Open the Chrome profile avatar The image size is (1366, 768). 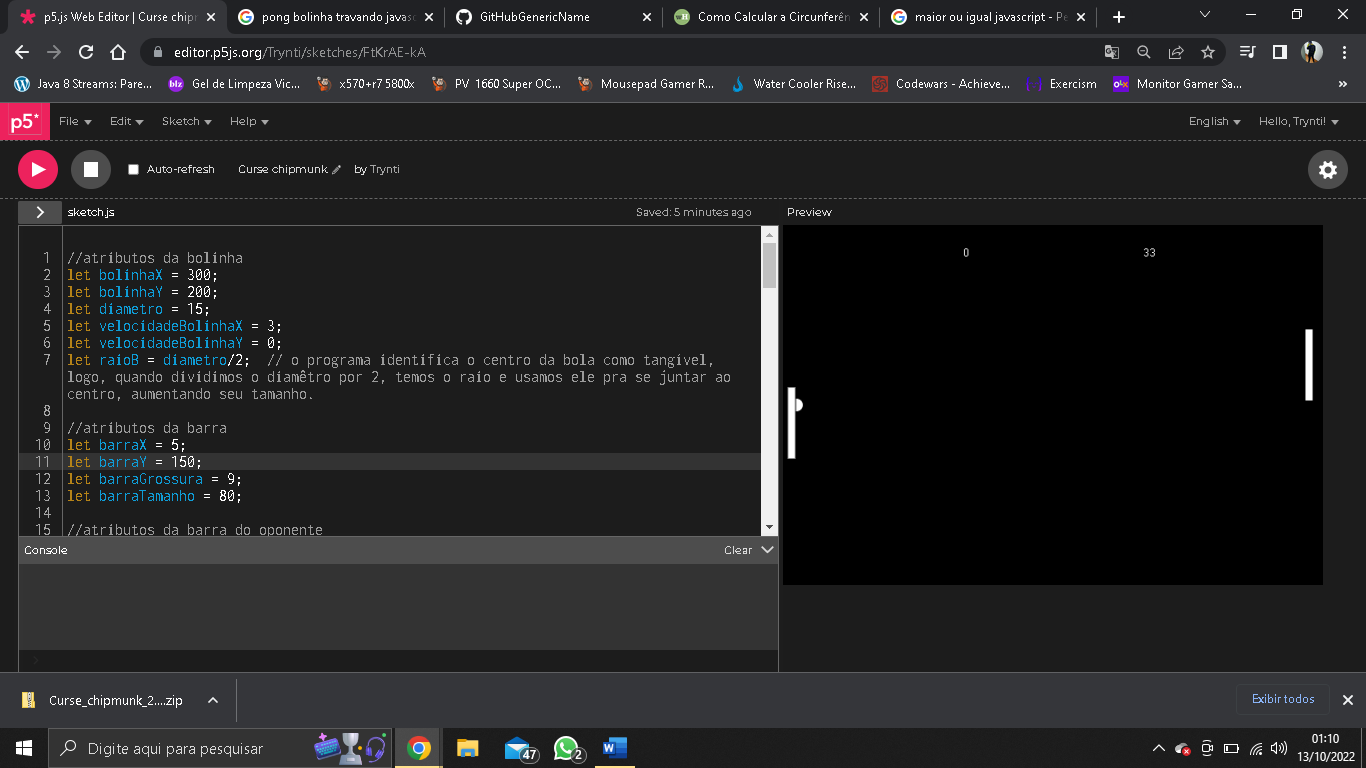tap(1312, 52)
